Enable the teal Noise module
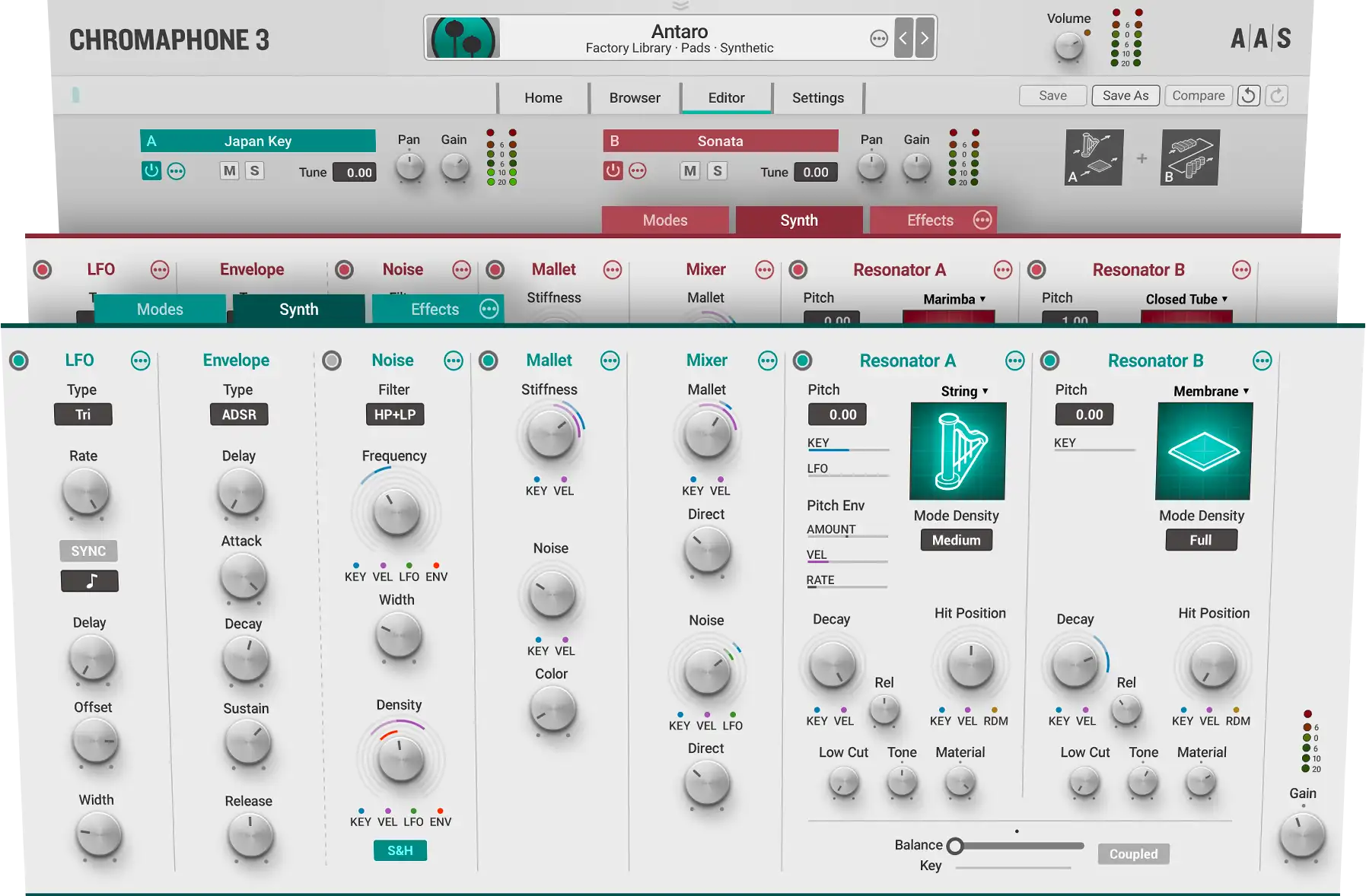 point(332,361)
